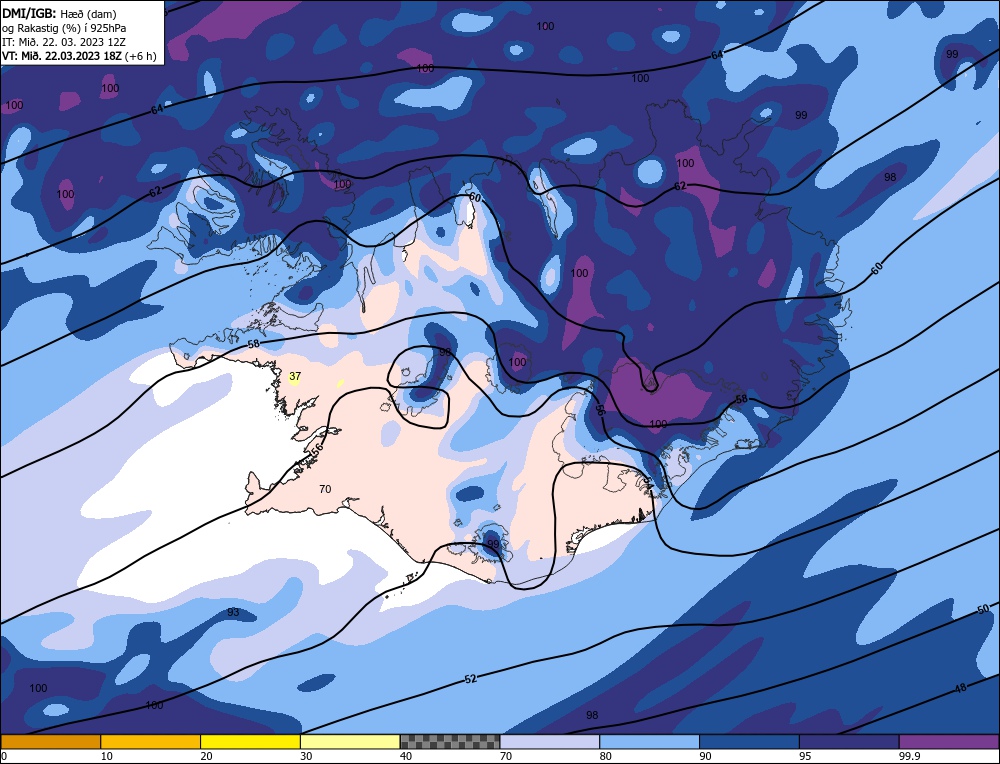Click the dark blue 90–95 legend swatch
This screenshot has height=764, width=1000.
point(749,741)
